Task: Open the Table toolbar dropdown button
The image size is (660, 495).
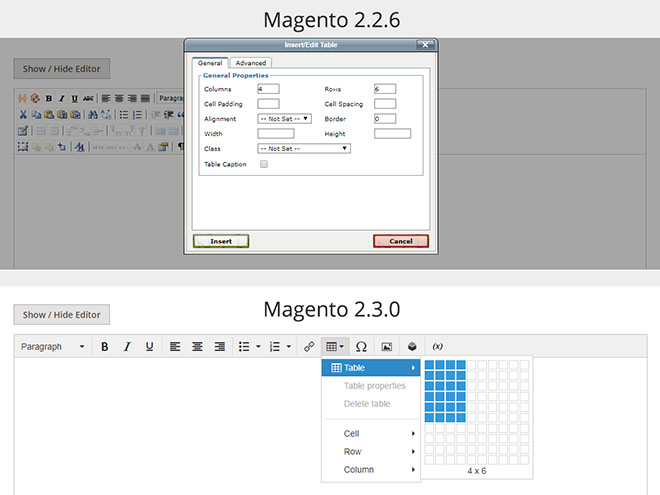Action: coord(335,346)
